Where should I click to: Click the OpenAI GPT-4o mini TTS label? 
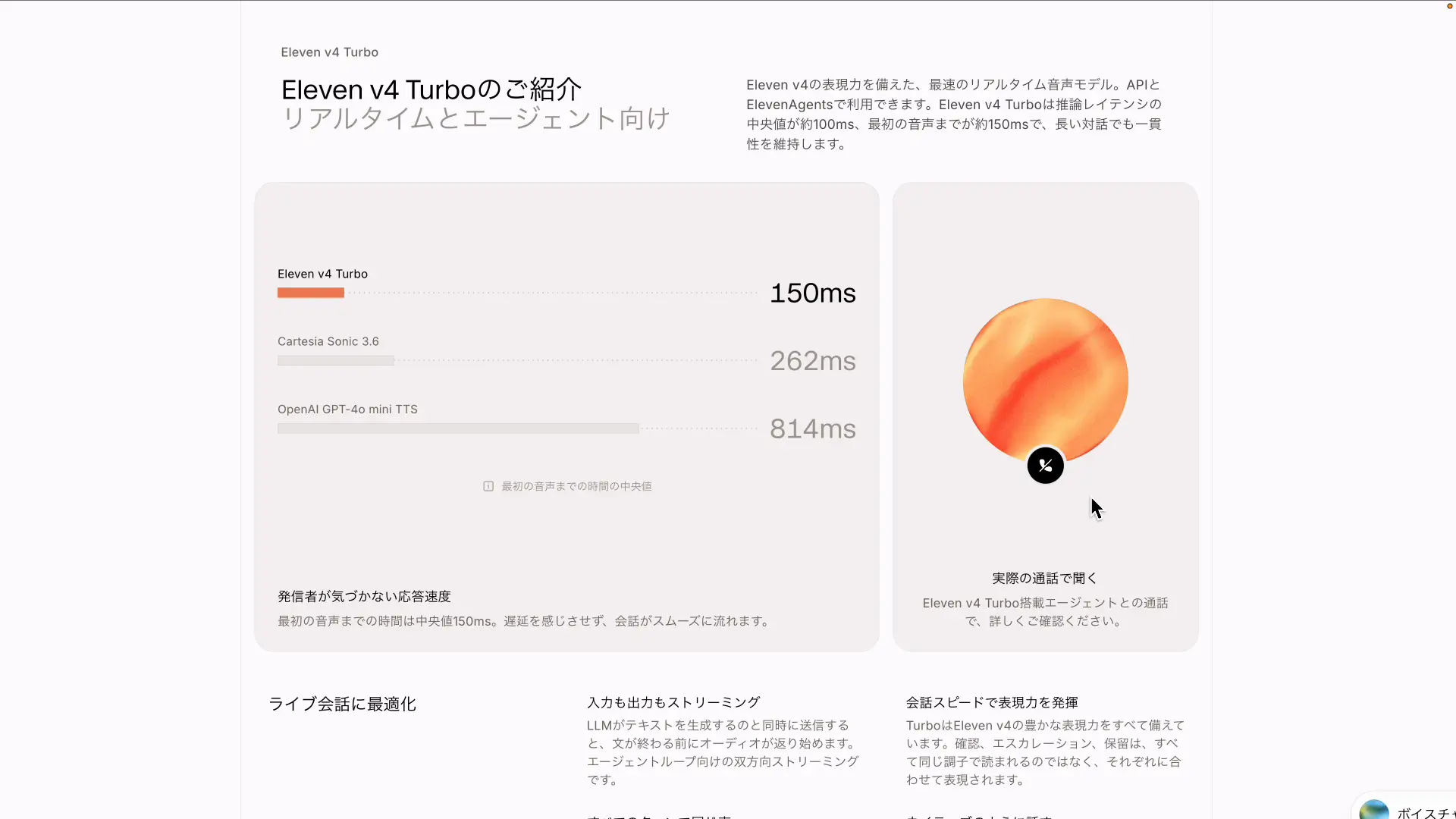[347, 409]
